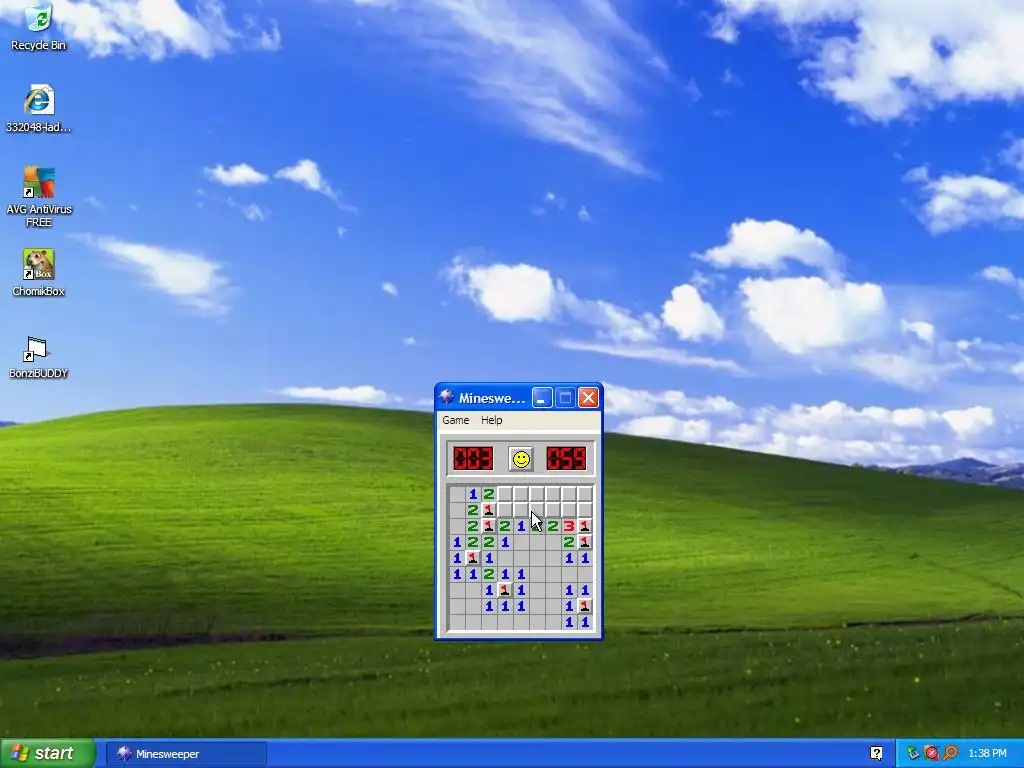Click the flag in the minefield's eighth row
Viewport: 1024px width, 768px height.
(x=584, y=606)
